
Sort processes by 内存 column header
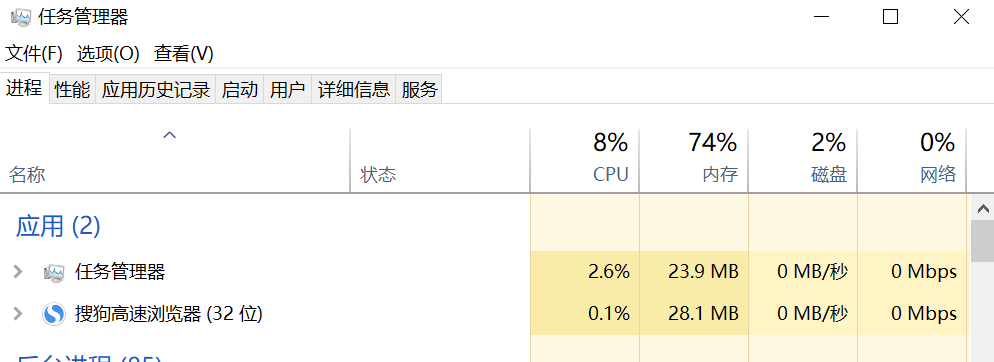(x=694, y=160)
